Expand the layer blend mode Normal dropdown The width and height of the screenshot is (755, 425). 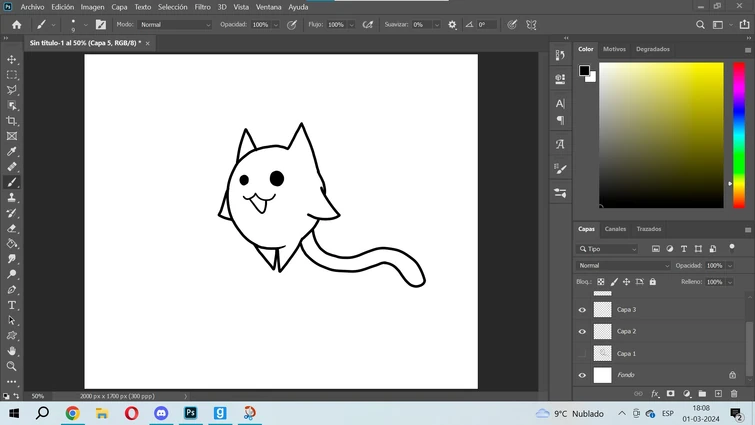[623, 266]
